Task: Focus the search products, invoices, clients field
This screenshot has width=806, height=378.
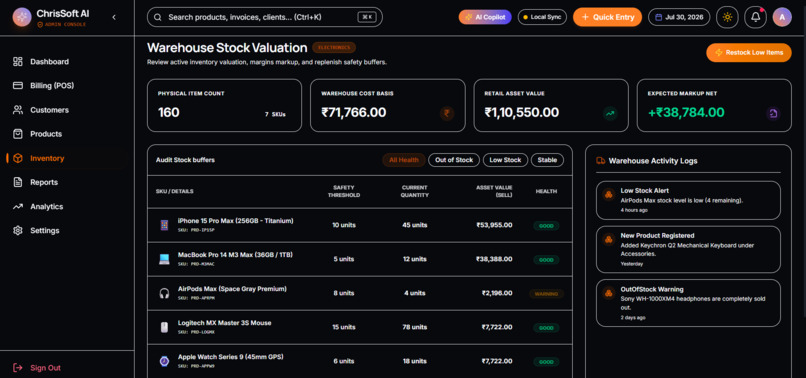Action: click(265, 17)
